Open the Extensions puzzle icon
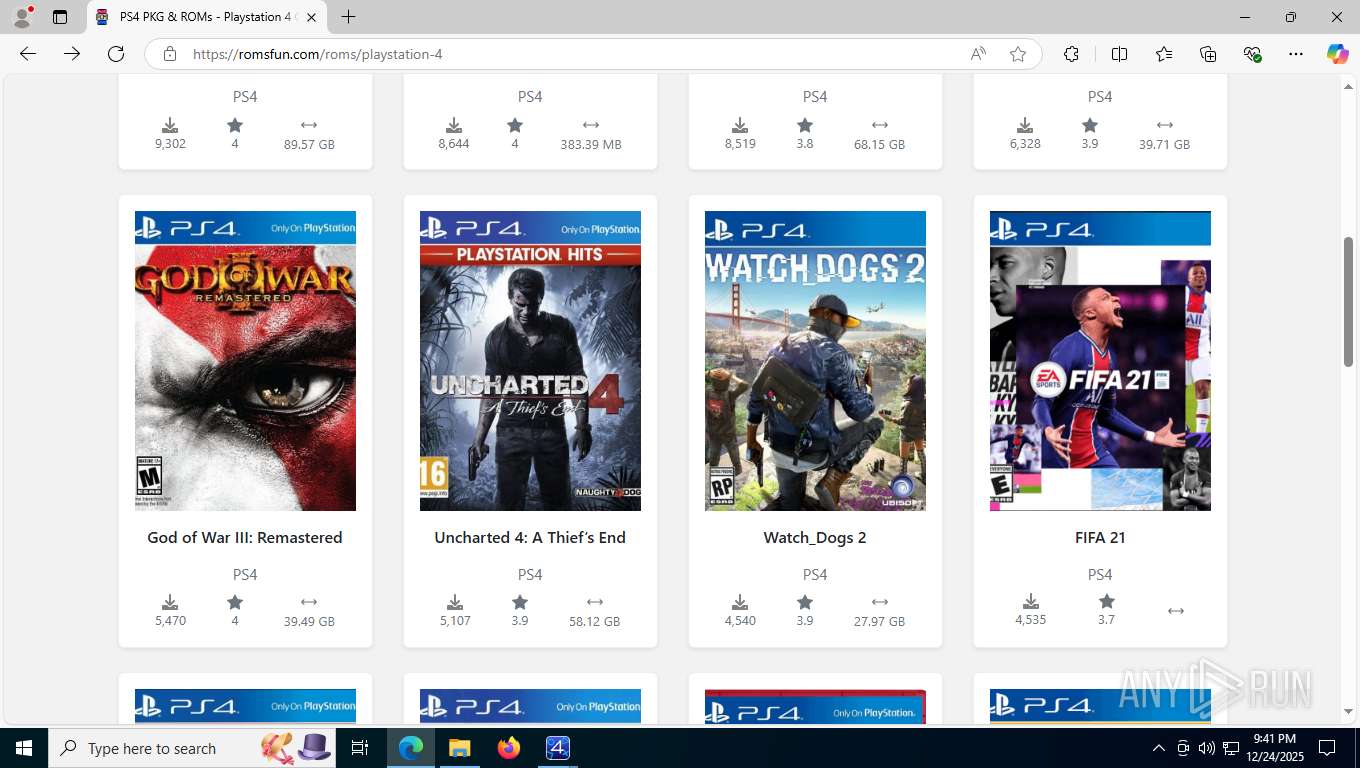The width and height of the screenshot is (1360, 768). (1071, 54)
